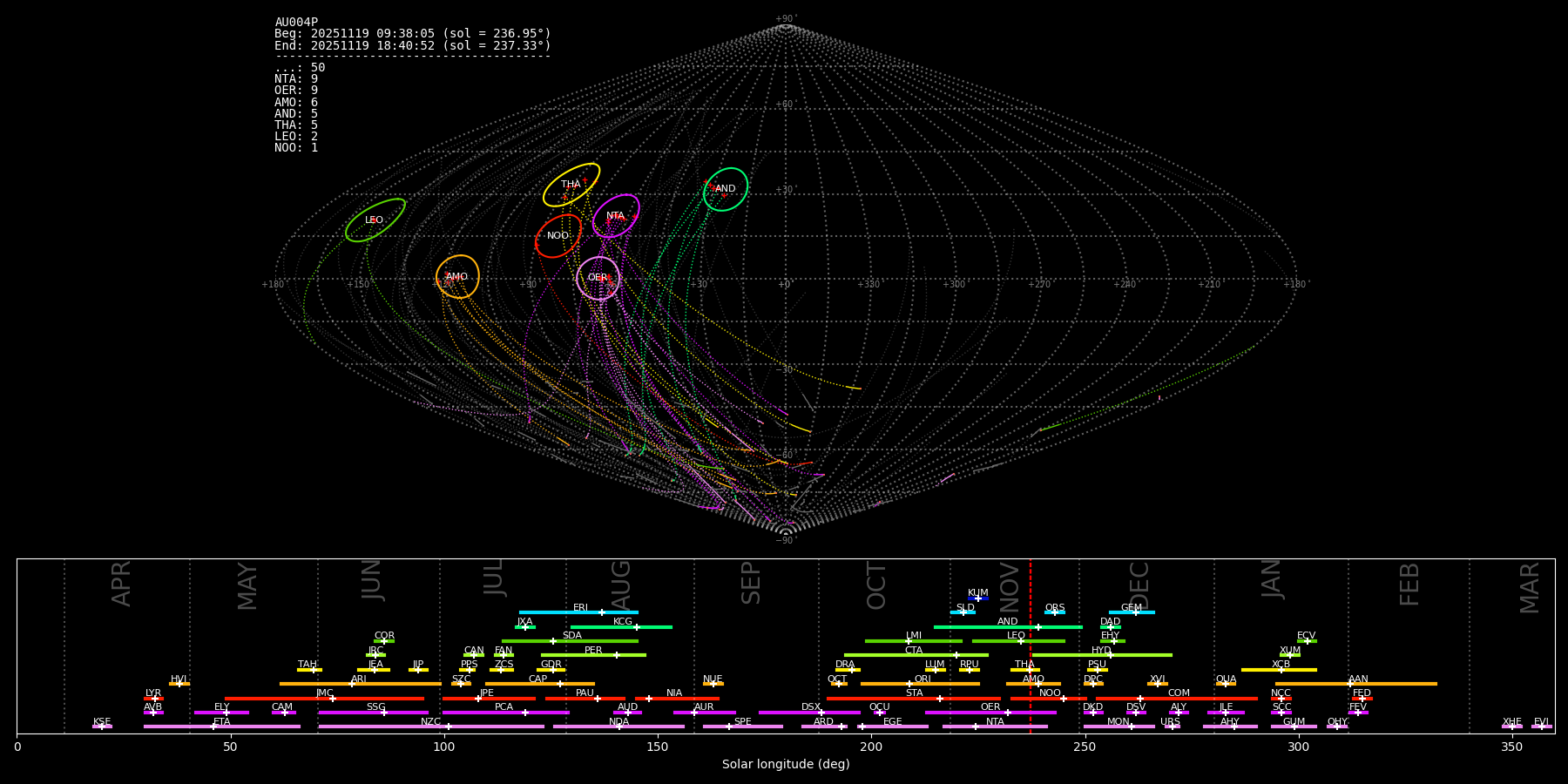Viewport: 1568px width, 784px height.
Task: Click the AND radiant ellipse on the sky map
Action: [x=726, y=189]
